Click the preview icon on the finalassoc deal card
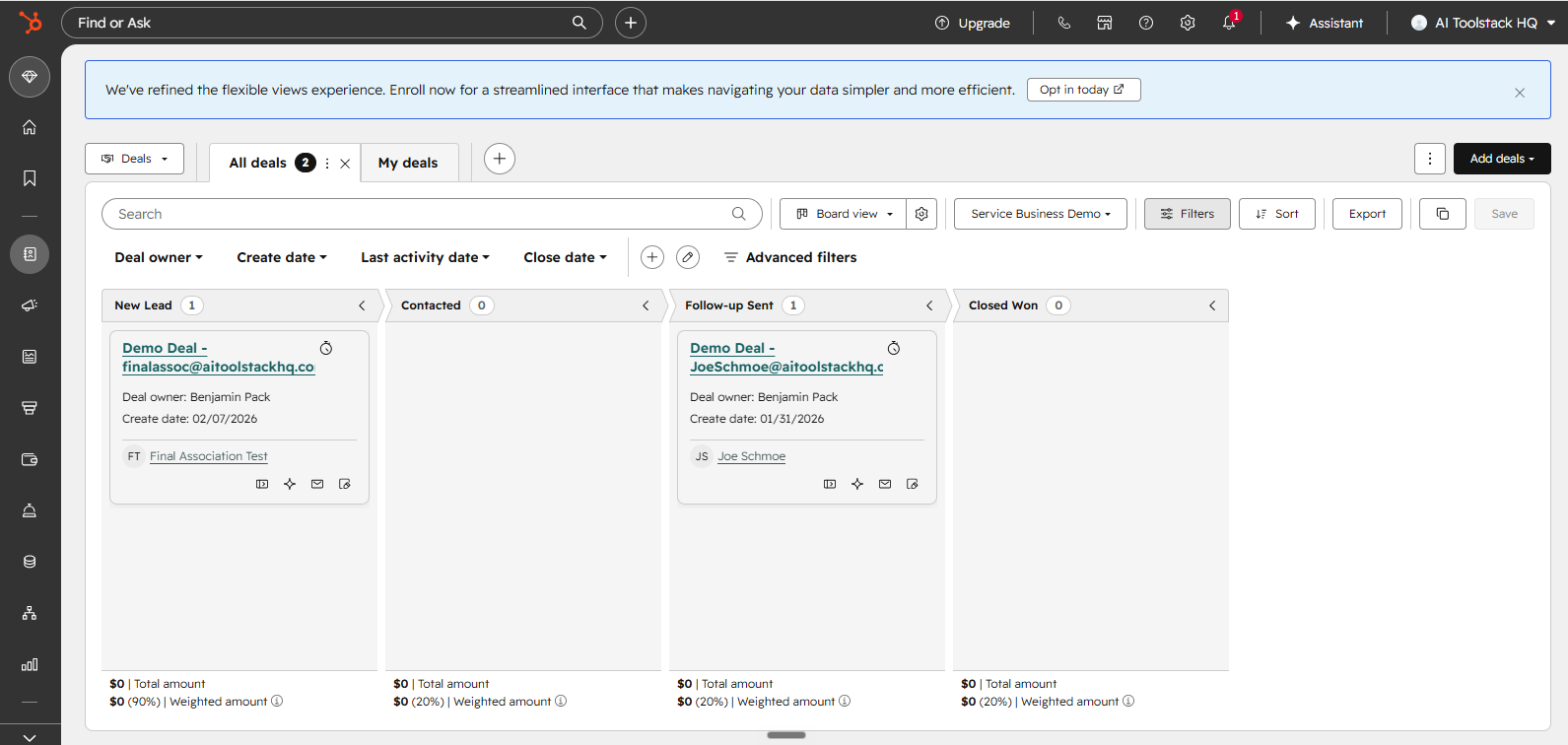 [262, 484]
